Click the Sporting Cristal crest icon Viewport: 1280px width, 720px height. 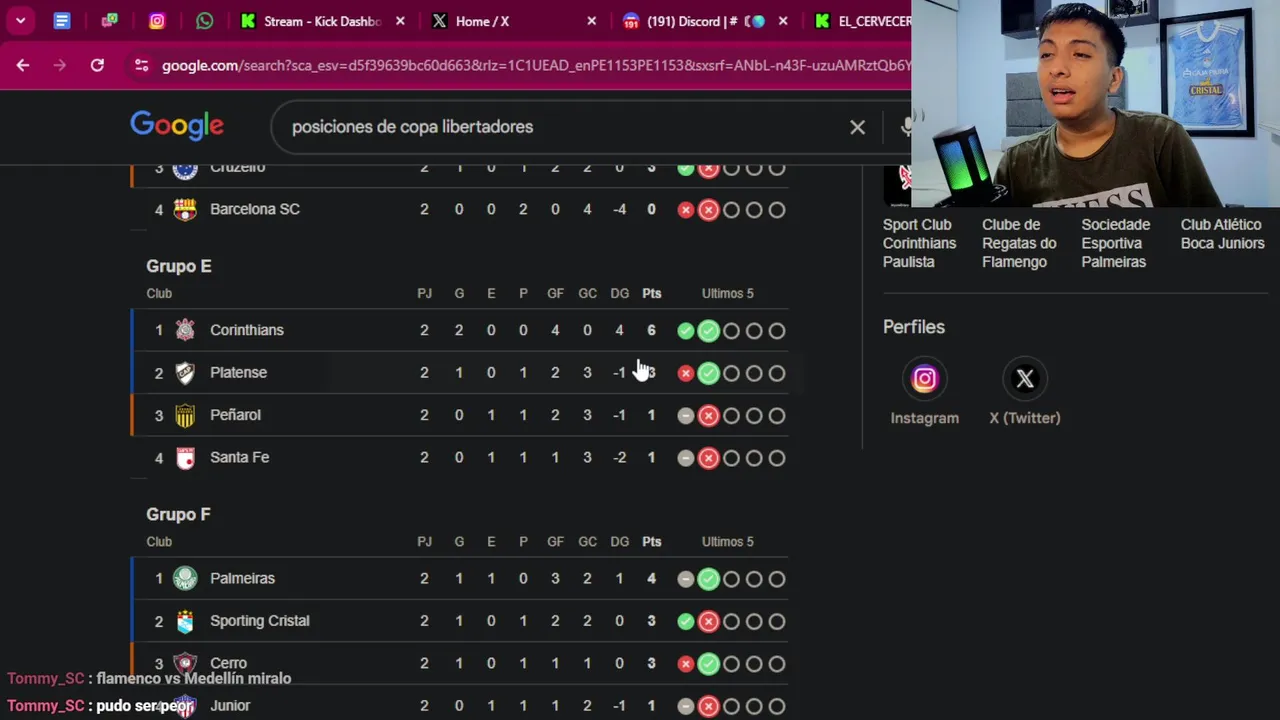click(185, 621)
